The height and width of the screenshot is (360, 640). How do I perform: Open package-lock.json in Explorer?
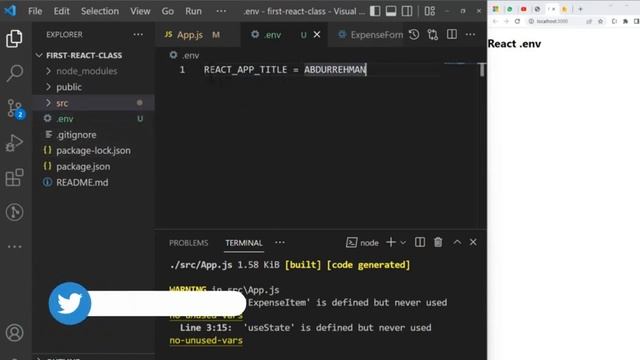pos(93,151)
